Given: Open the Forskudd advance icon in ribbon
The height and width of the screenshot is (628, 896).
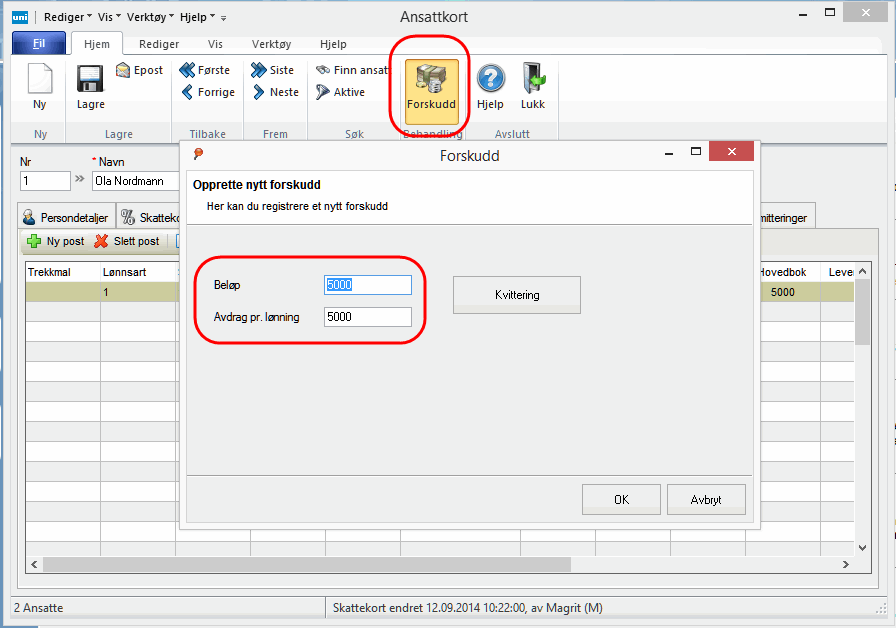Looking at the screenshot, I should tap(431, 82).
